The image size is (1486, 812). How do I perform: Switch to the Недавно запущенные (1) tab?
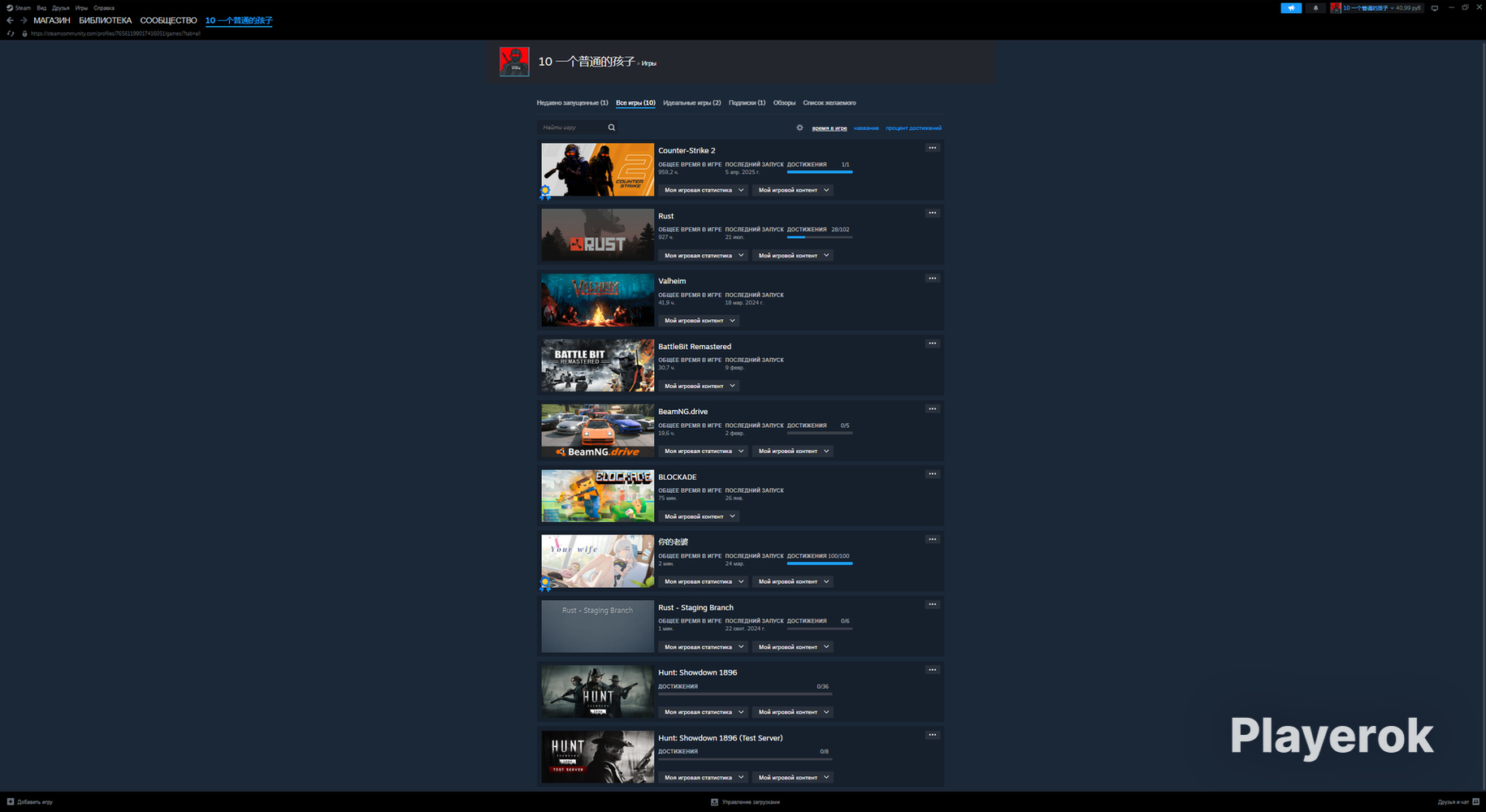(x=572, y=103)
